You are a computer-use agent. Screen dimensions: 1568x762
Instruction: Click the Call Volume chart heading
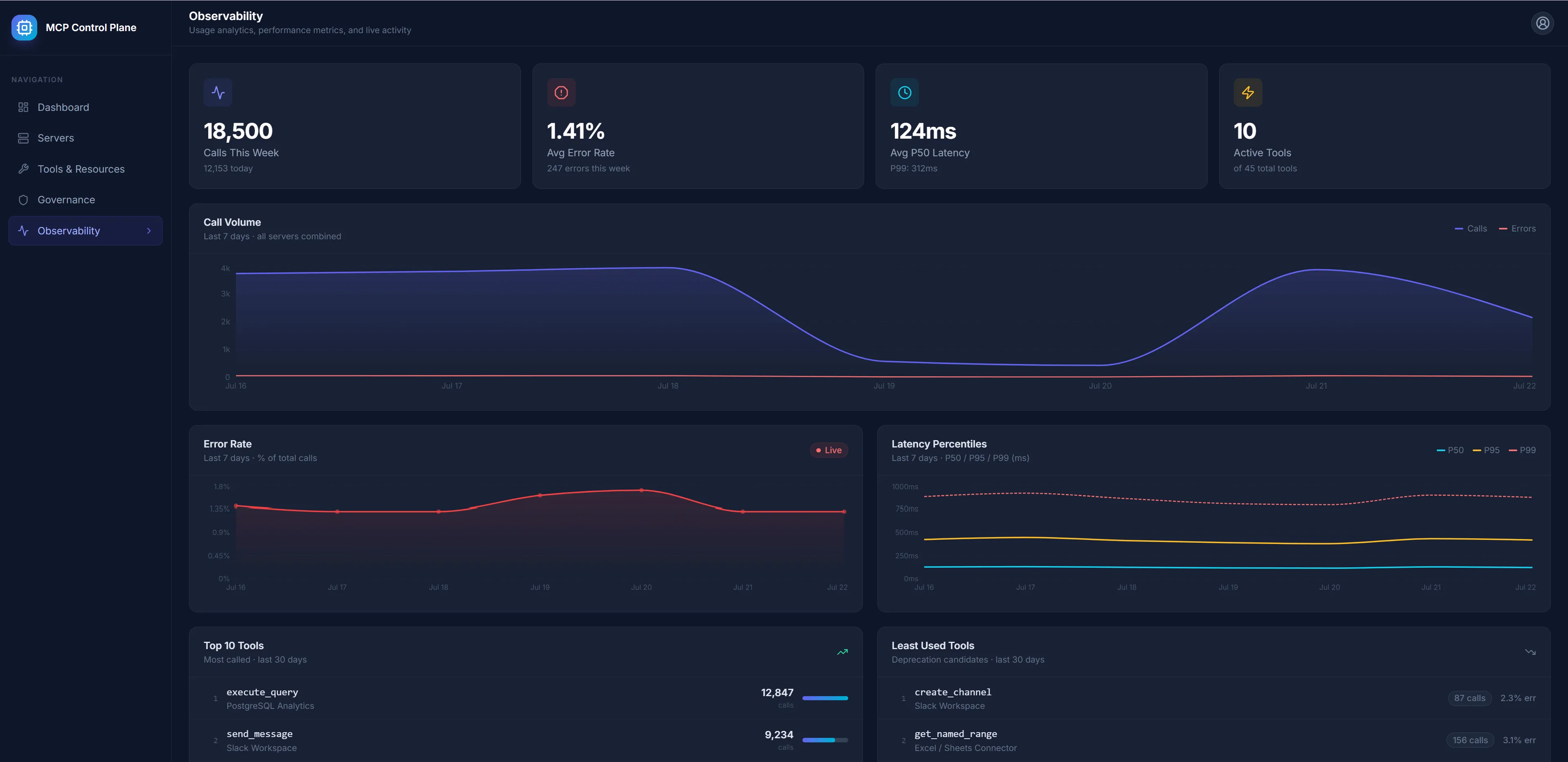pos(232,222)
